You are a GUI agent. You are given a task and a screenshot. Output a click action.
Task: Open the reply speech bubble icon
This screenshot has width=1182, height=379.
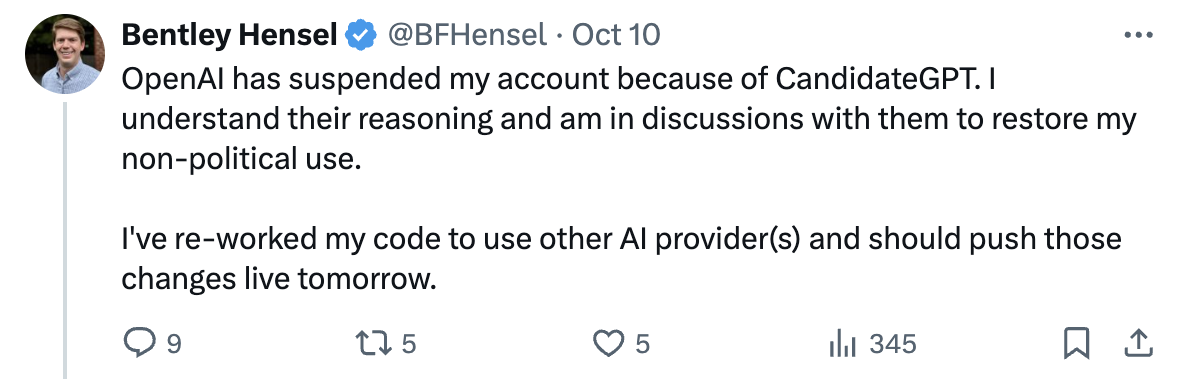(x=139, y=344)
